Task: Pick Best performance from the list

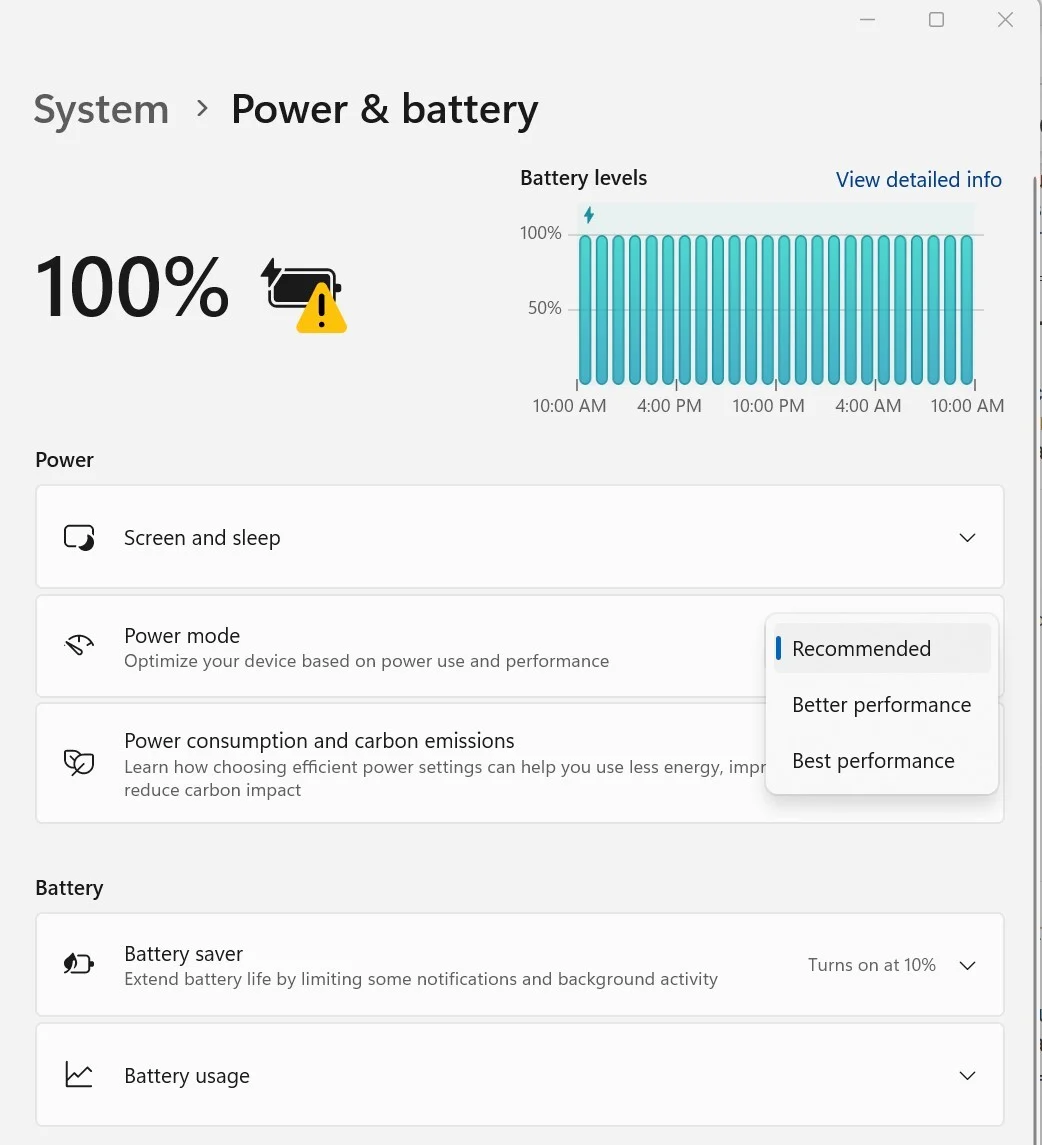Action: pos(873,761)
